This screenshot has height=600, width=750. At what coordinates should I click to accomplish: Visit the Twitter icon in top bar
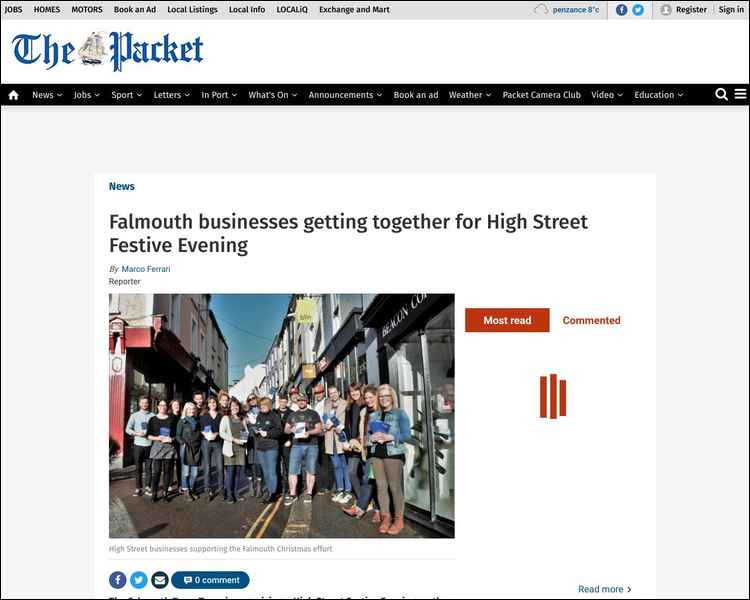coord(638,10)
